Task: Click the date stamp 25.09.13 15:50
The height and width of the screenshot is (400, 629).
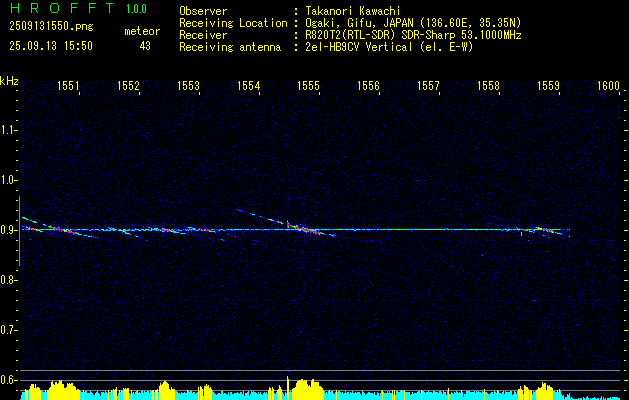Action: tap(51, 46)
